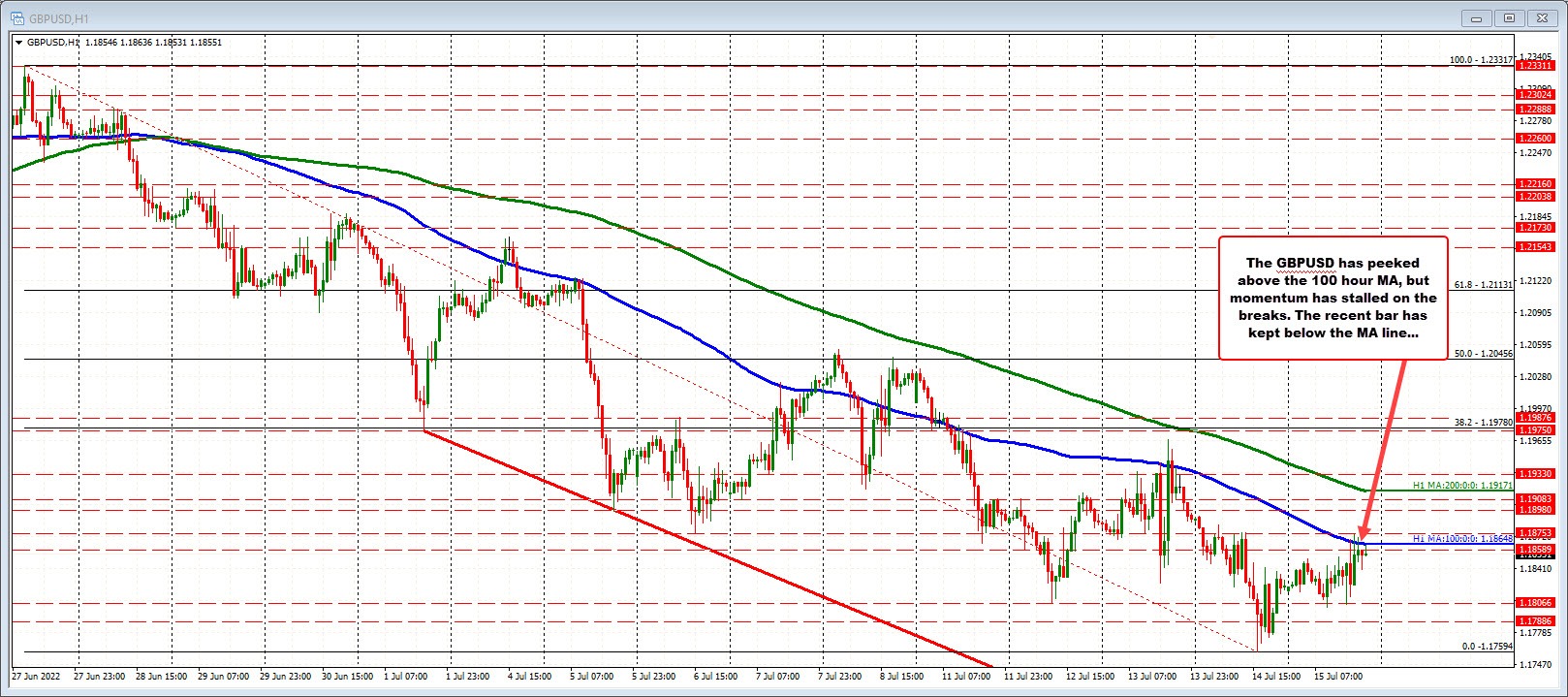Screen dimensions: 1568x697
Task: Select the 1.23311 red price label
Action: click(1535, 66)
